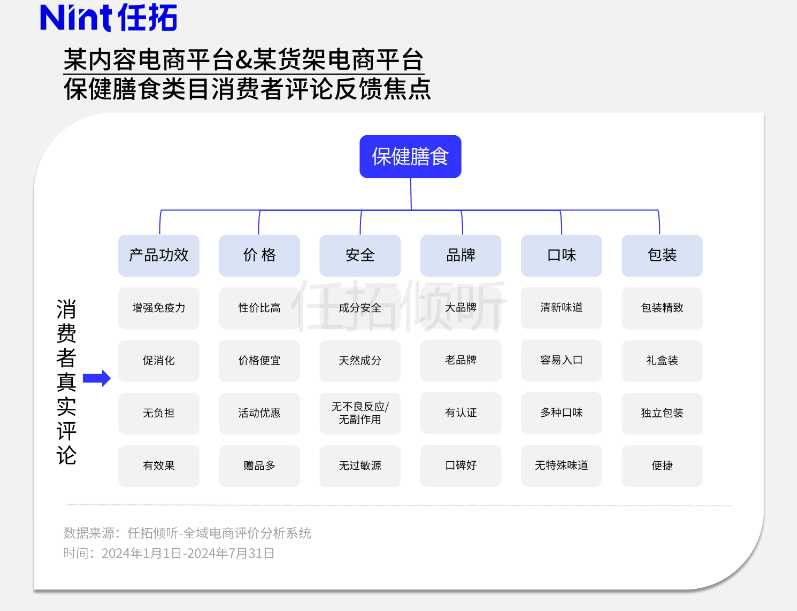Select the 赠品多 cell
Viewport: 797px width, 611px height.
(259, 466)
